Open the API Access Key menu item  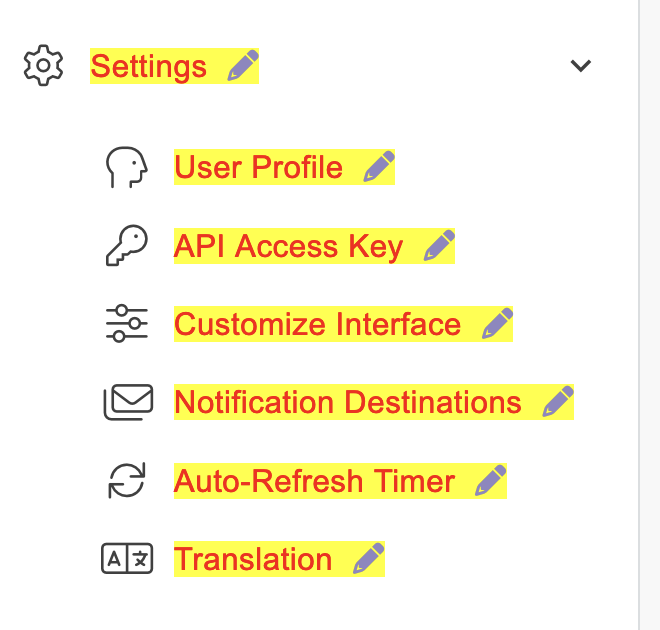[288, 246]
